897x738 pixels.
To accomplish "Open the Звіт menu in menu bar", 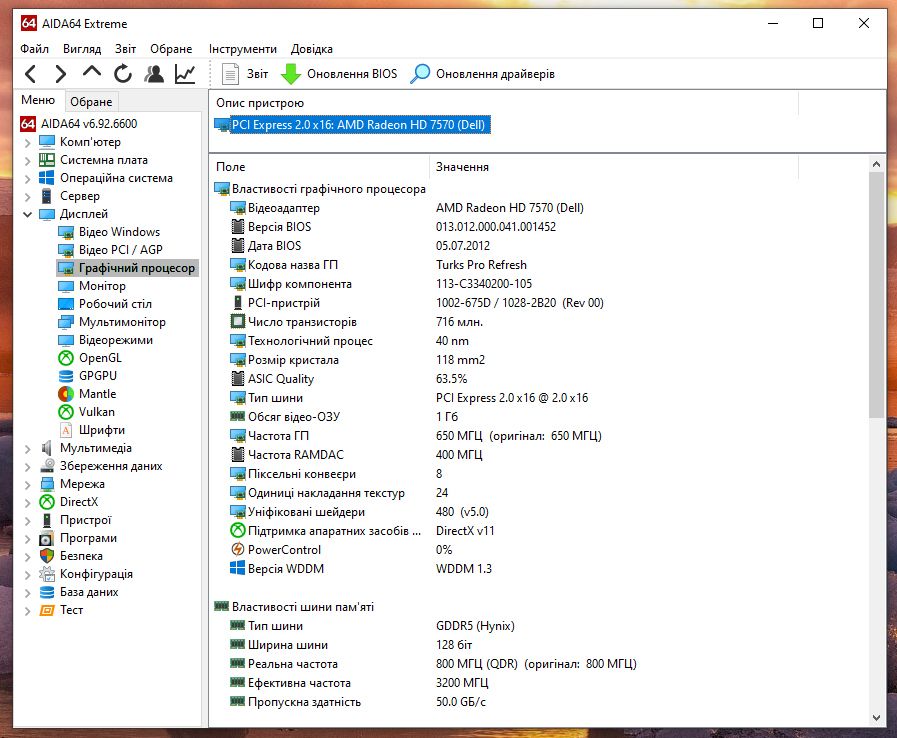I will pos(125,49).
